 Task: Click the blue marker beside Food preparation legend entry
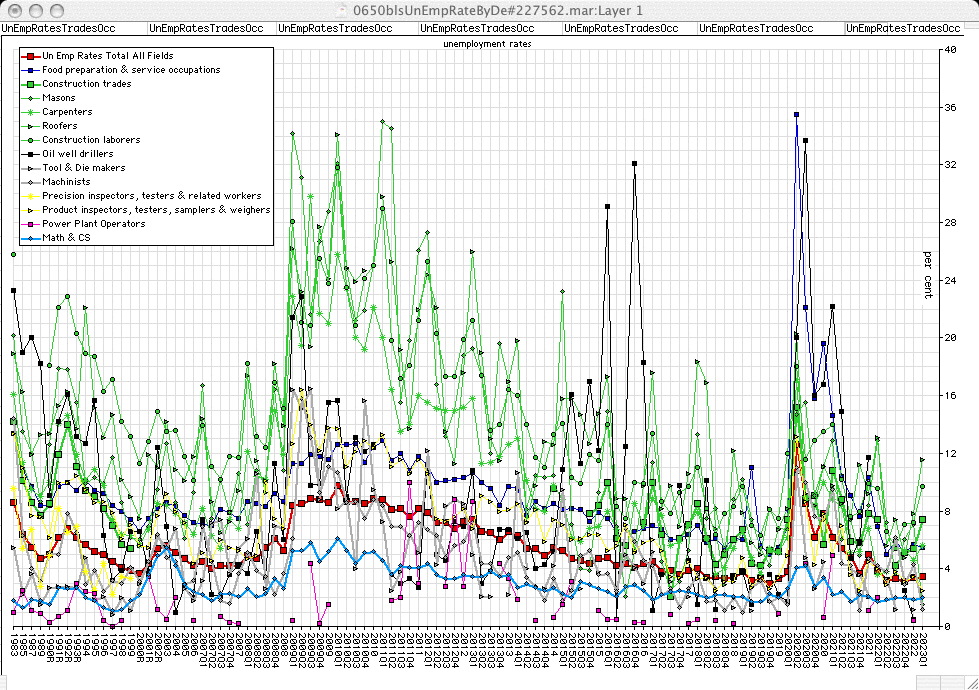32,70
